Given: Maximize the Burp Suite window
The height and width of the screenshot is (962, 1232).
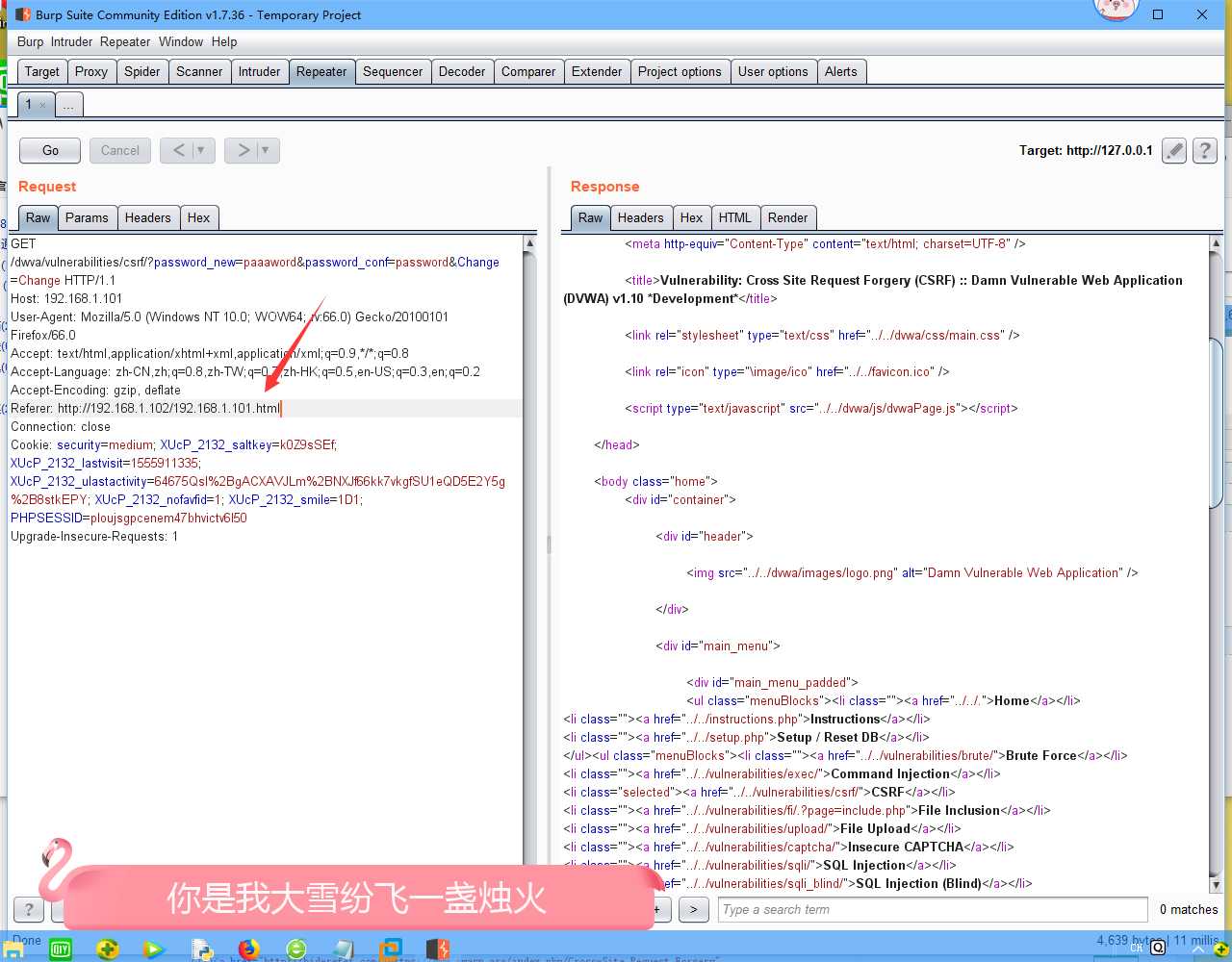Looking at the screenshot, I should point(1158,14).
